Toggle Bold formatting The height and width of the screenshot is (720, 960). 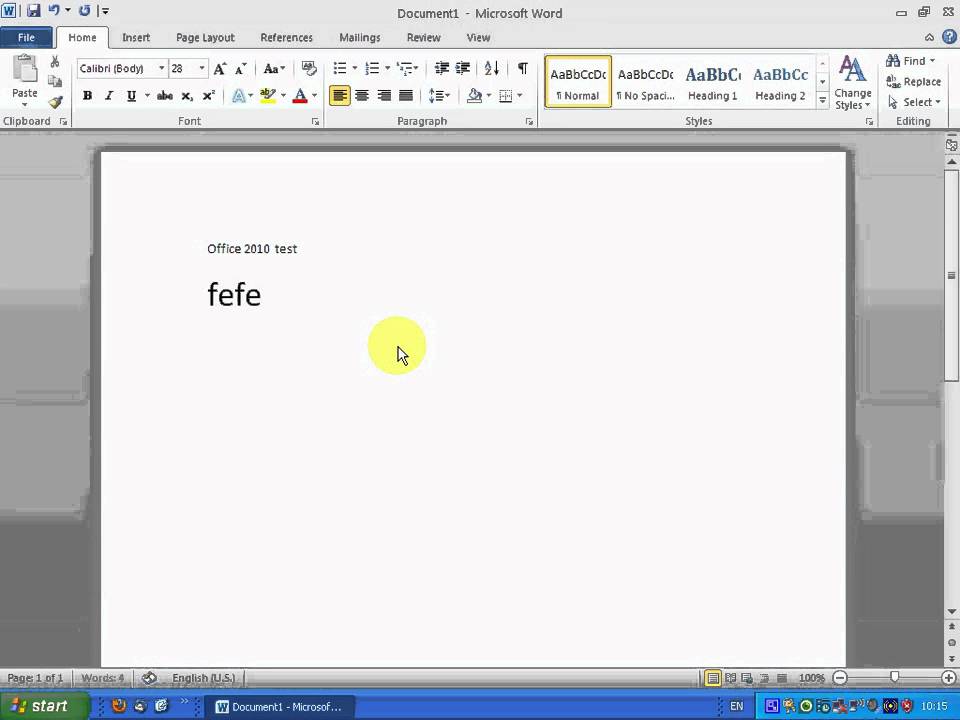coord(88,96)
